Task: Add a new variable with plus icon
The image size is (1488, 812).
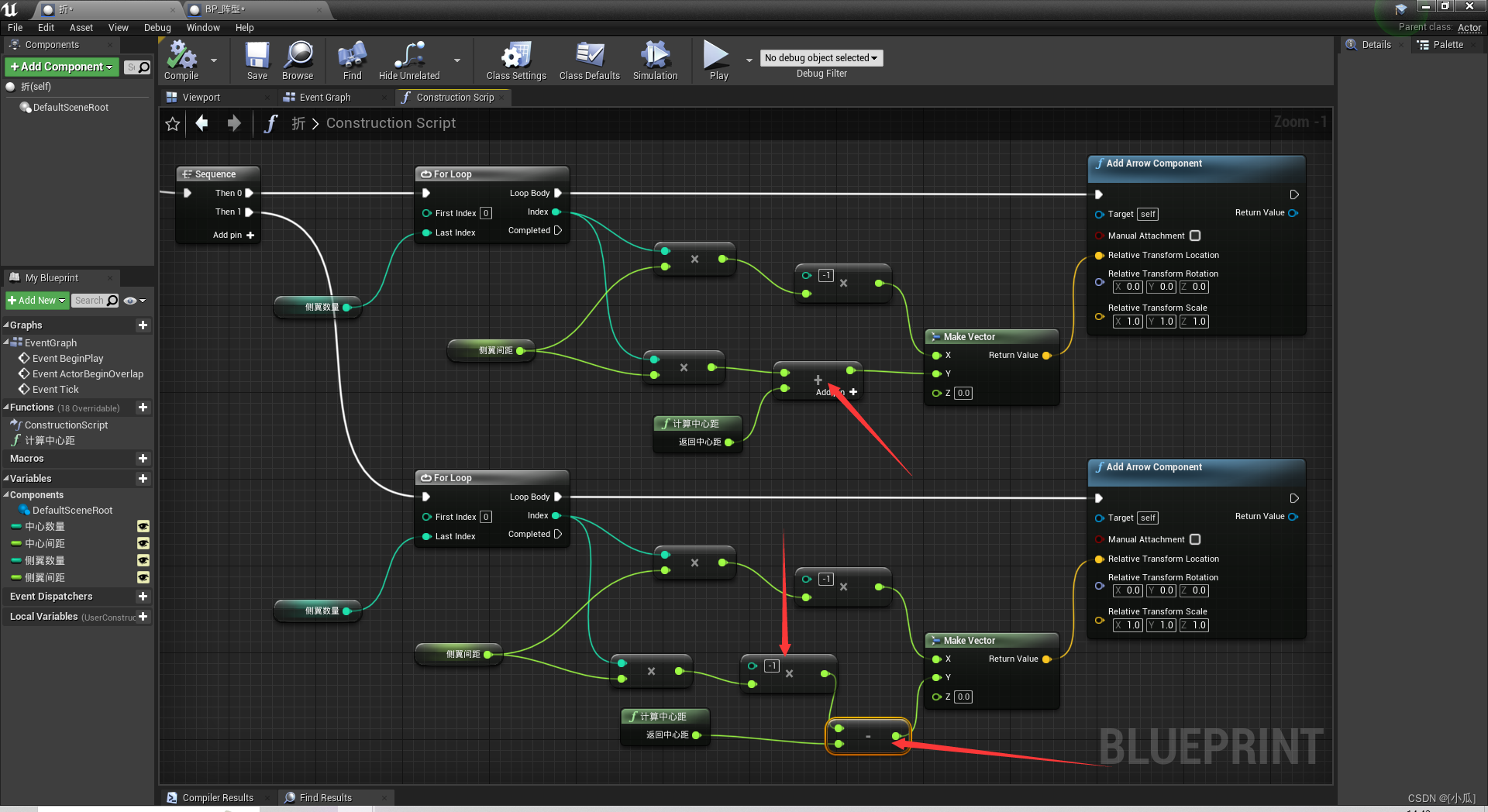Action: point(143,479)
